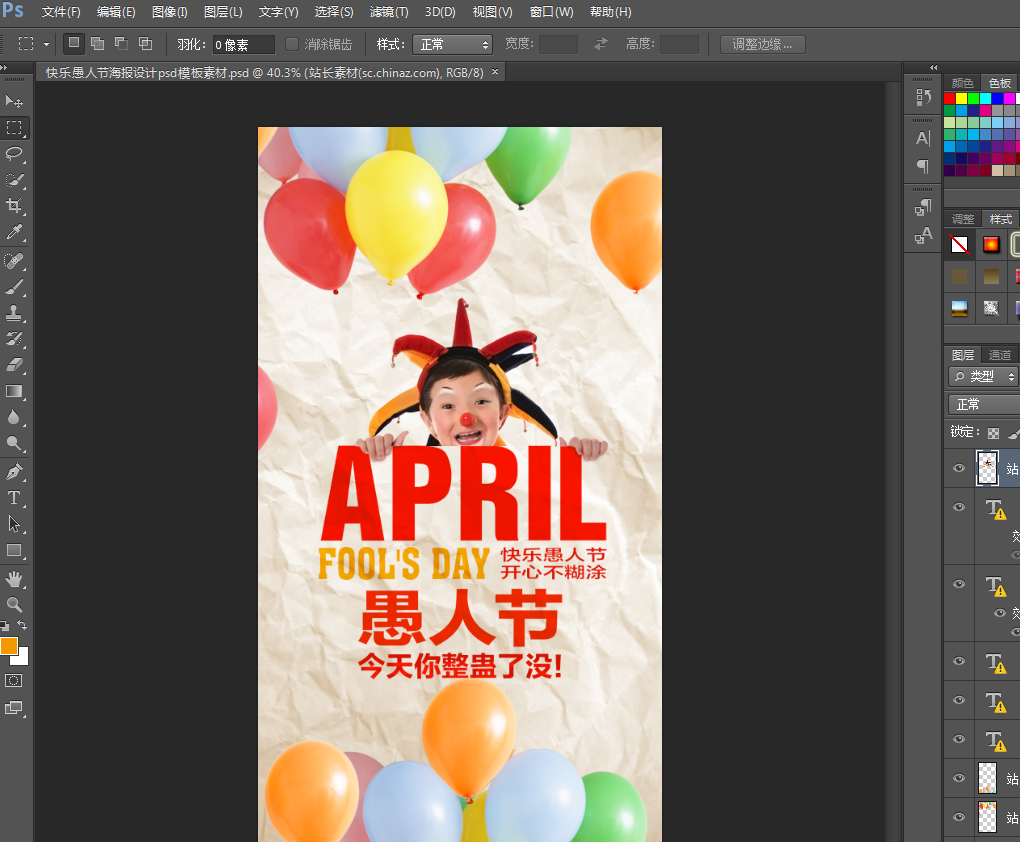
Task: Open the History panel icon
Action: [x=923, y=97]
